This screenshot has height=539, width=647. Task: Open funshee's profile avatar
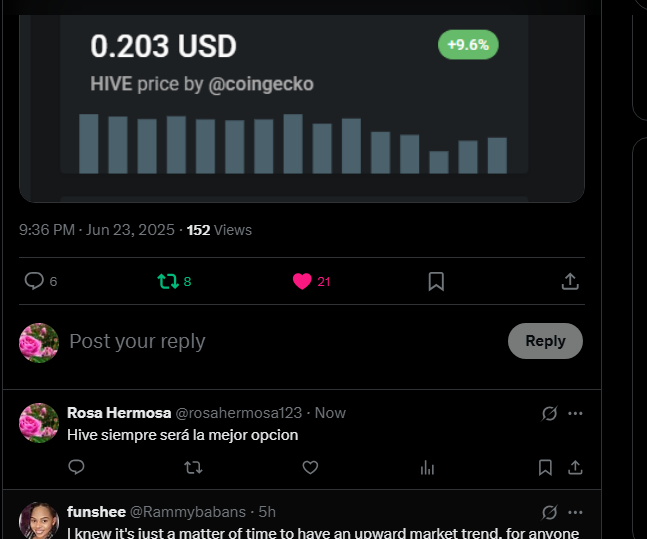(x=39, y=521)
